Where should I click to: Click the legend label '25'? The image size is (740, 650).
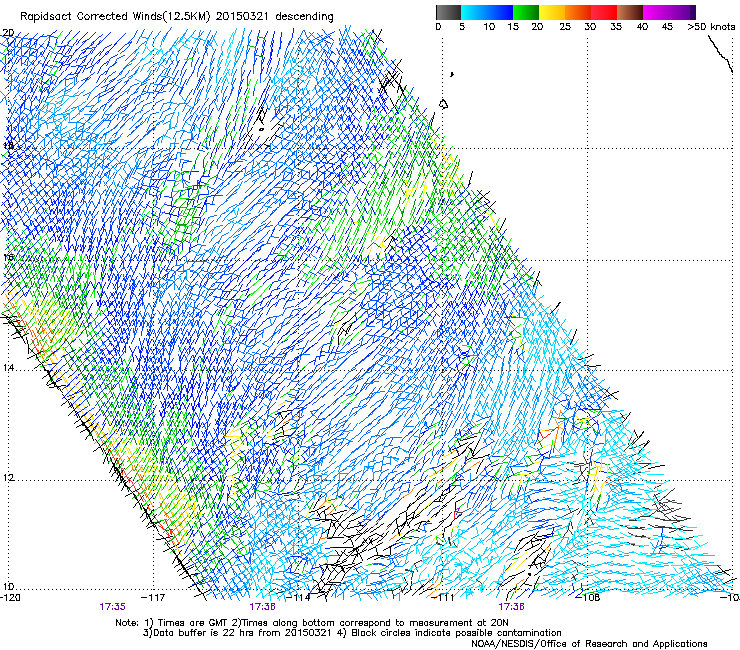565,27
